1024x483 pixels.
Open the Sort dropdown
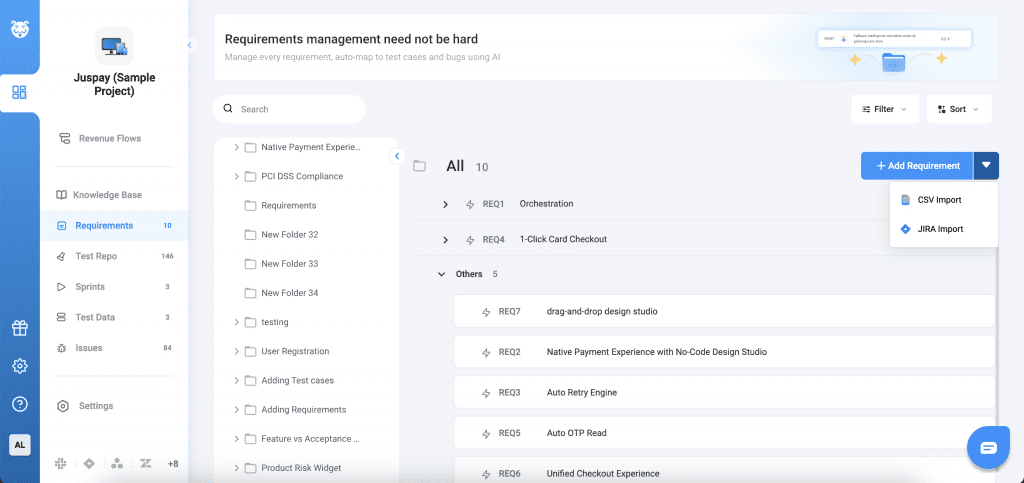point(957,109)
